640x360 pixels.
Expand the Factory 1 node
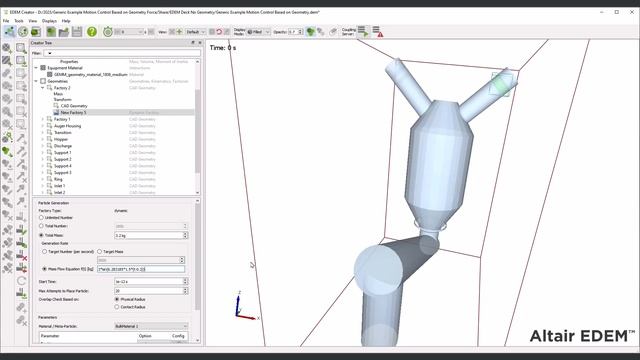tap(42, 119)
